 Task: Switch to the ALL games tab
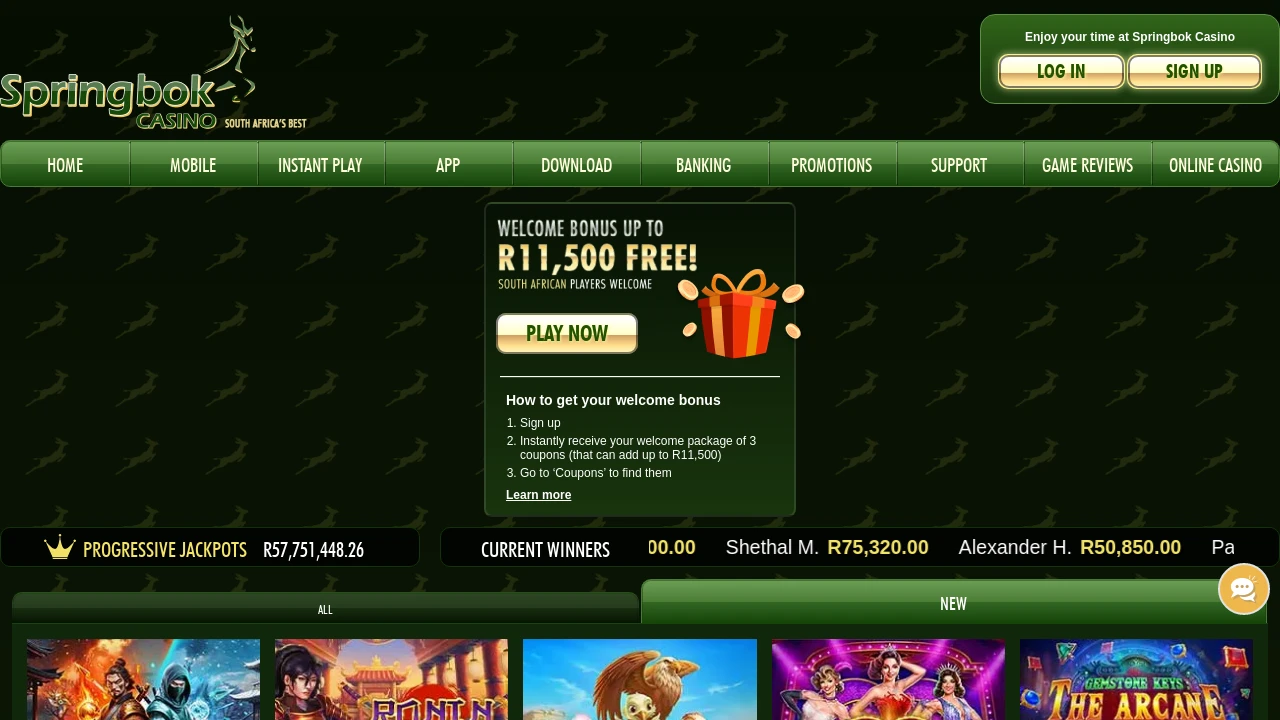325,608
